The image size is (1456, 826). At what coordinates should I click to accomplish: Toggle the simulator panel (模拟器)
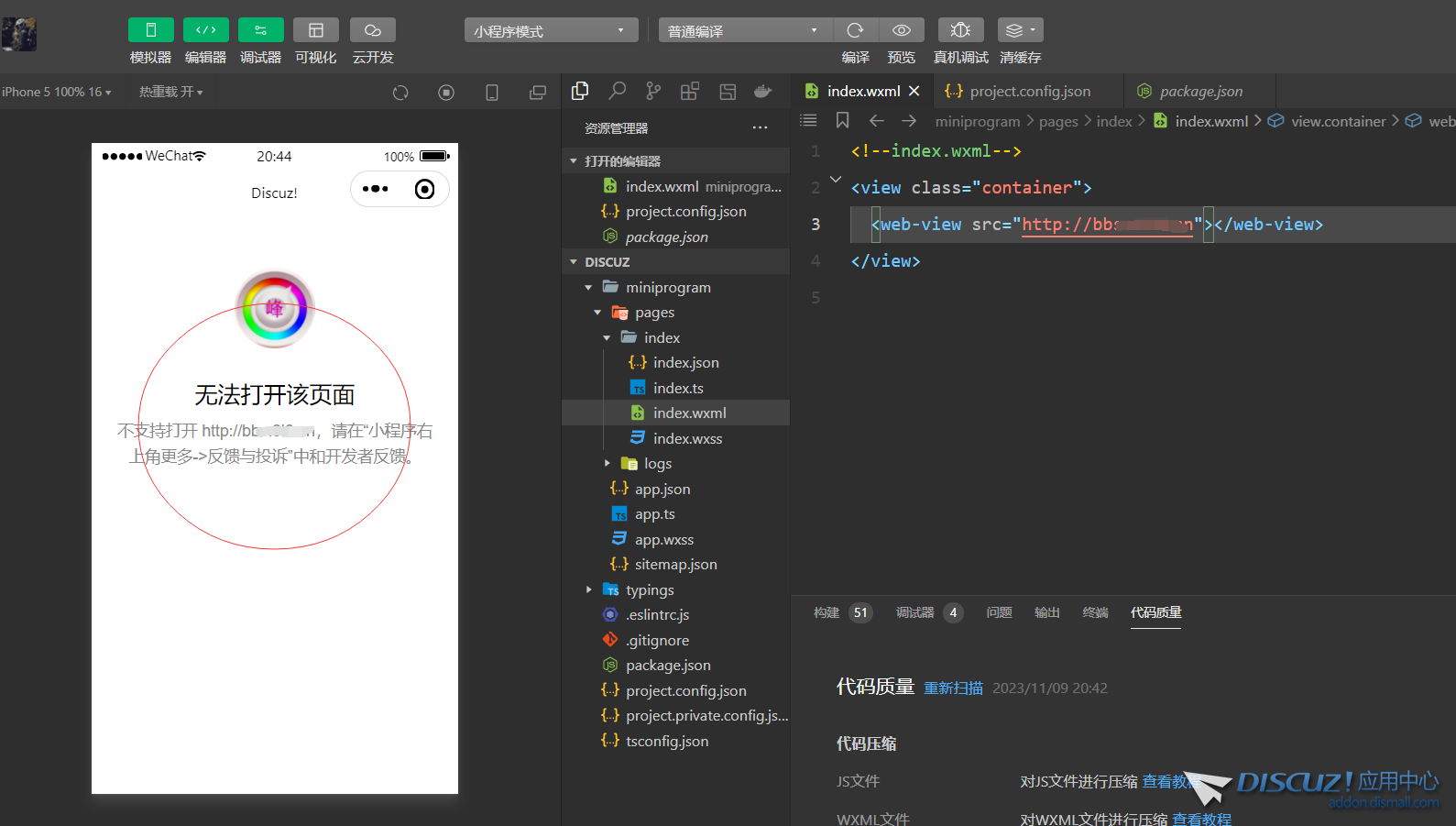150,30
